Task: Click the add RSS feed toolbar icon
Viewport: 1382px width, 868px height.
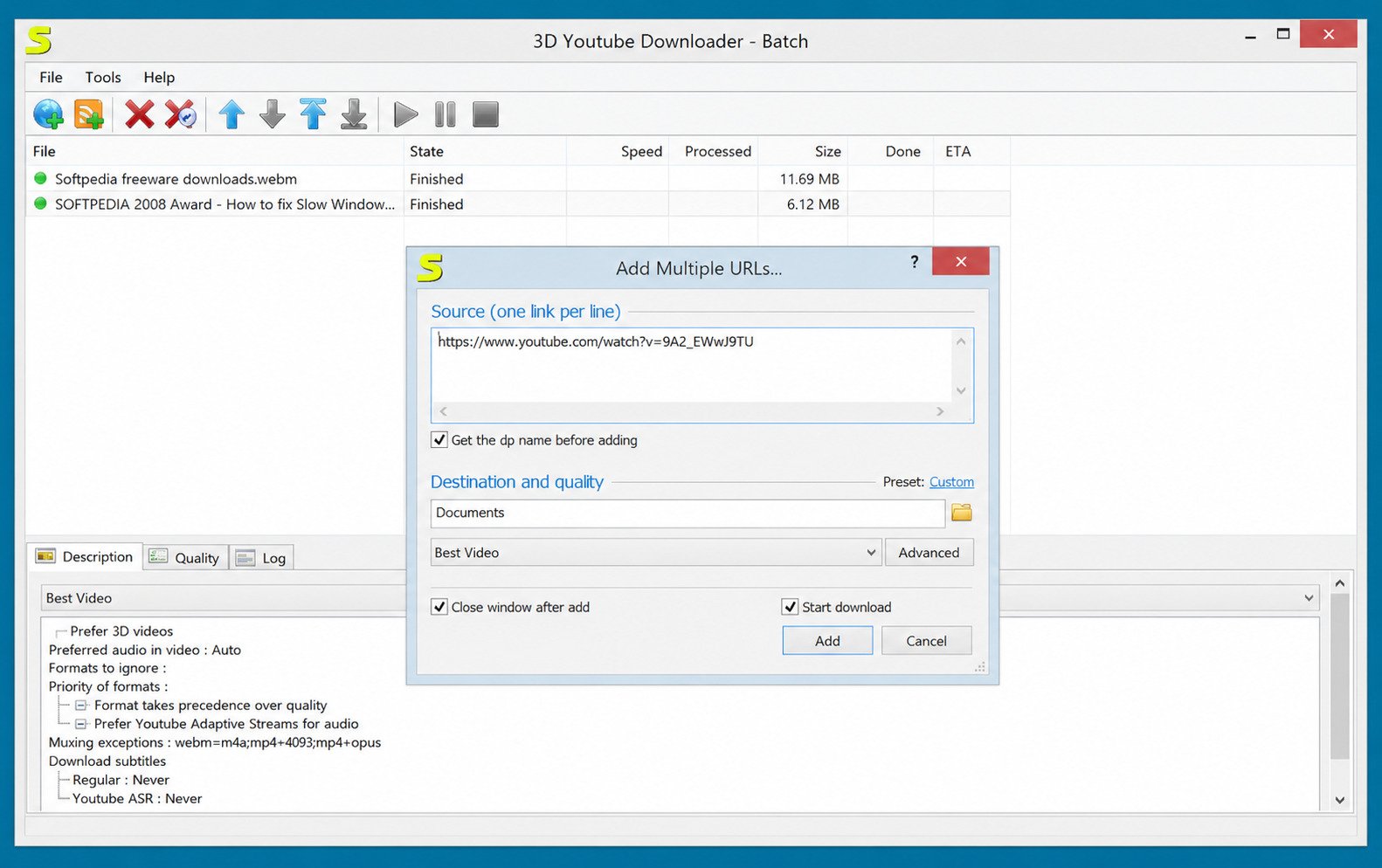Action: tap(89, 114)
